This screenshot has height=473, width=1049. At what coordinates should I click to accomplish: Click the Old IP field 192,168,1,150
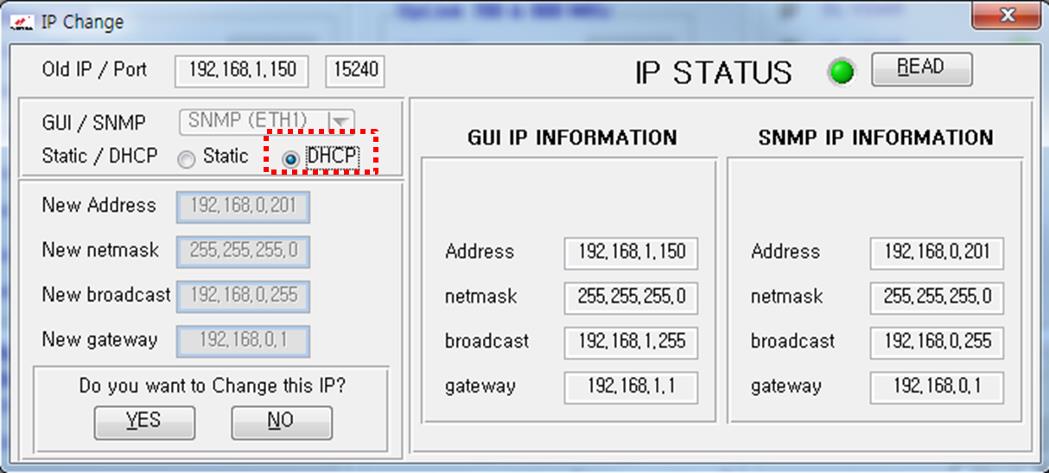242,71
